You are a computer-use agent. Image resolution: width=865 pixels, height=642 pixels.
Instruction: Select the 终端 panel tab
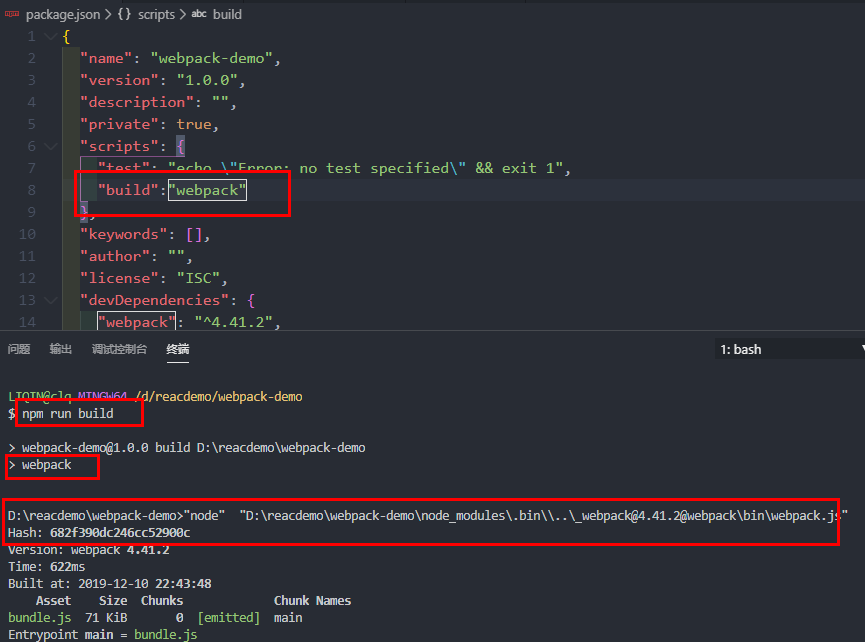click(x=178, y=349)
